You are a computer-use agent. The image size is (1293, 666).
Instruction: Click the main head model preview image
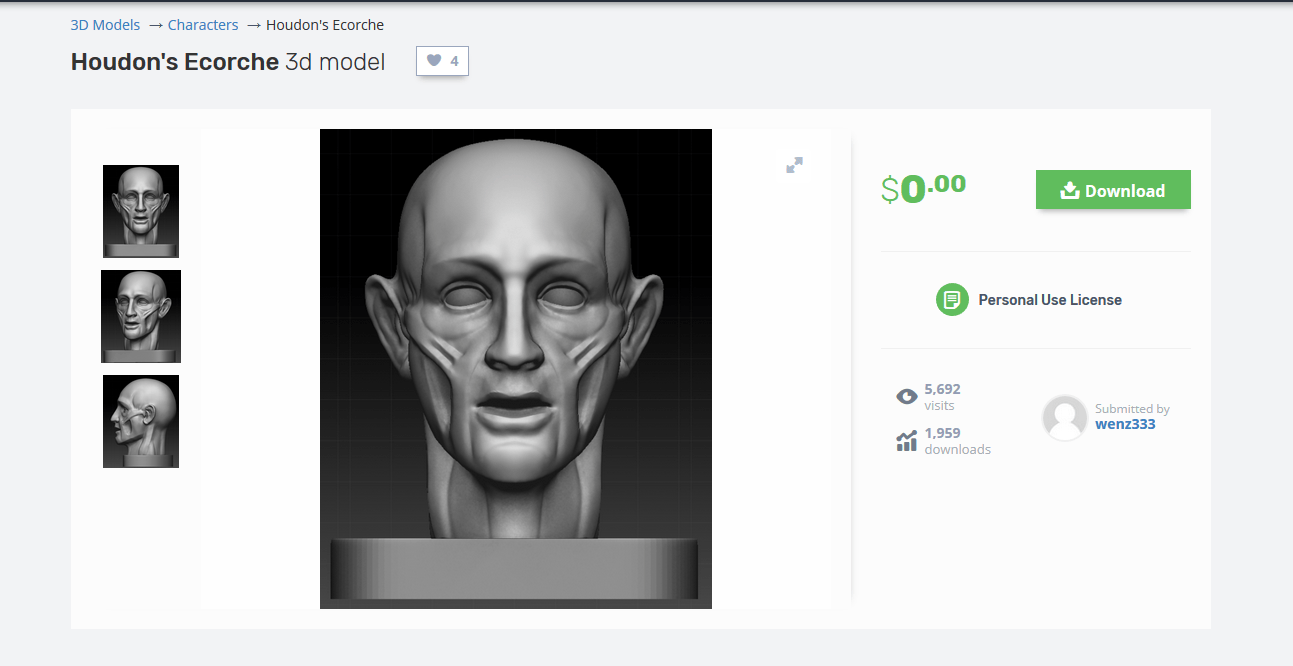click(516, 369)
